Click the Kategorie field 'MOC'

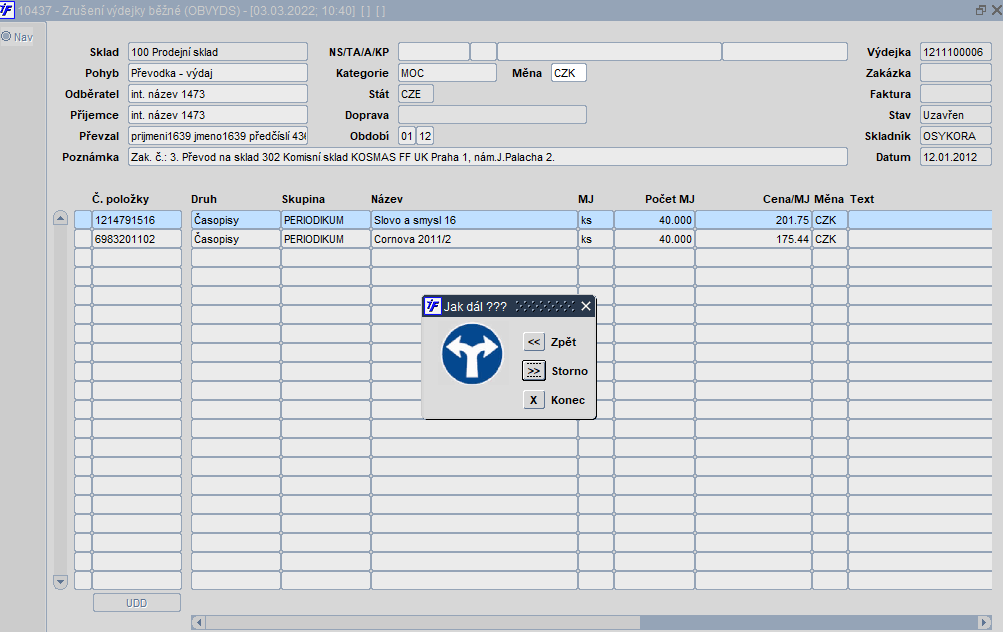coord(447,73)
